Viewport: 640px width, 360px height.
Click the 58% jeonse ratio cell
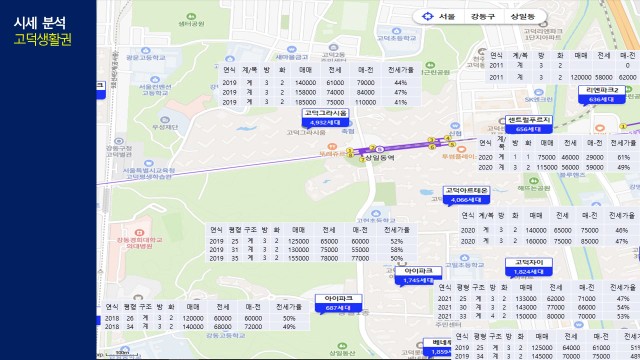click(x=396, y=250)
